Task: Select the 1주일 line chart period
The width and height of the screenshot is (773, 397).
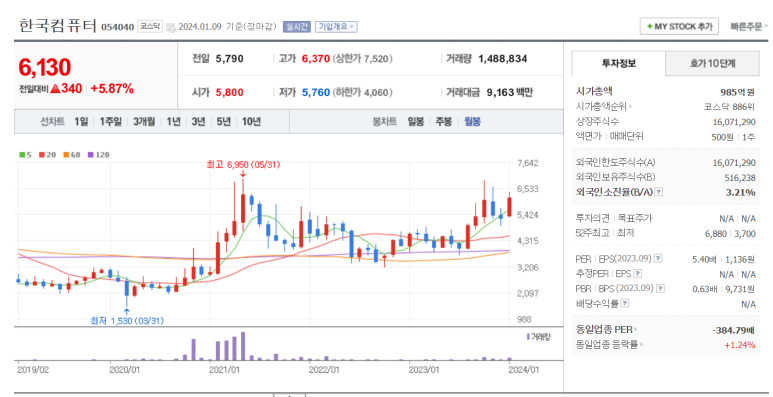Action: point(110,122)
